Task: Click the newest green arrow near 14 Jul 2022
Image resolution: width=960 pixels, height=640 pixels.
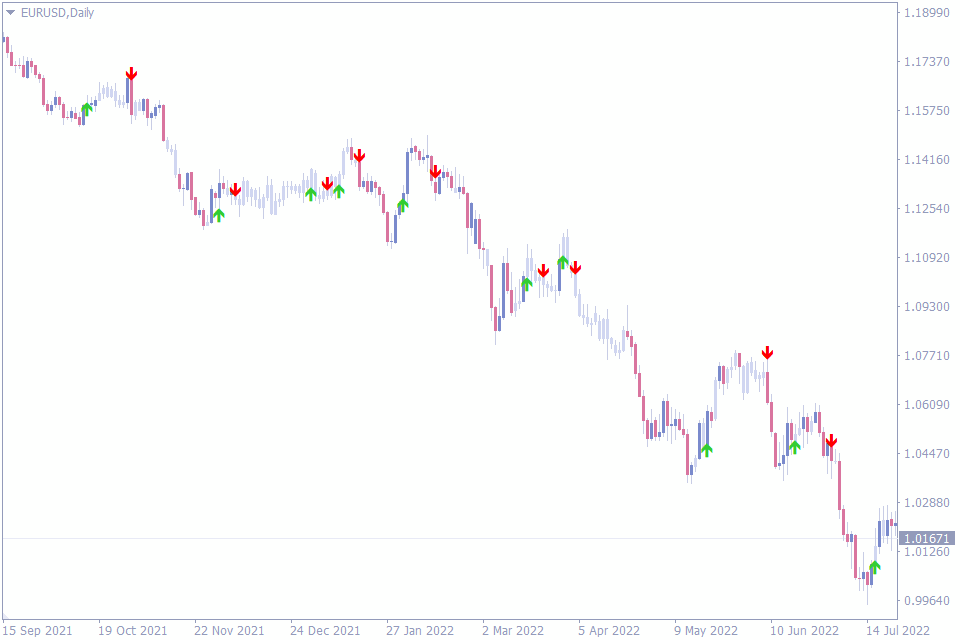Action: click(x=876, y=568)
